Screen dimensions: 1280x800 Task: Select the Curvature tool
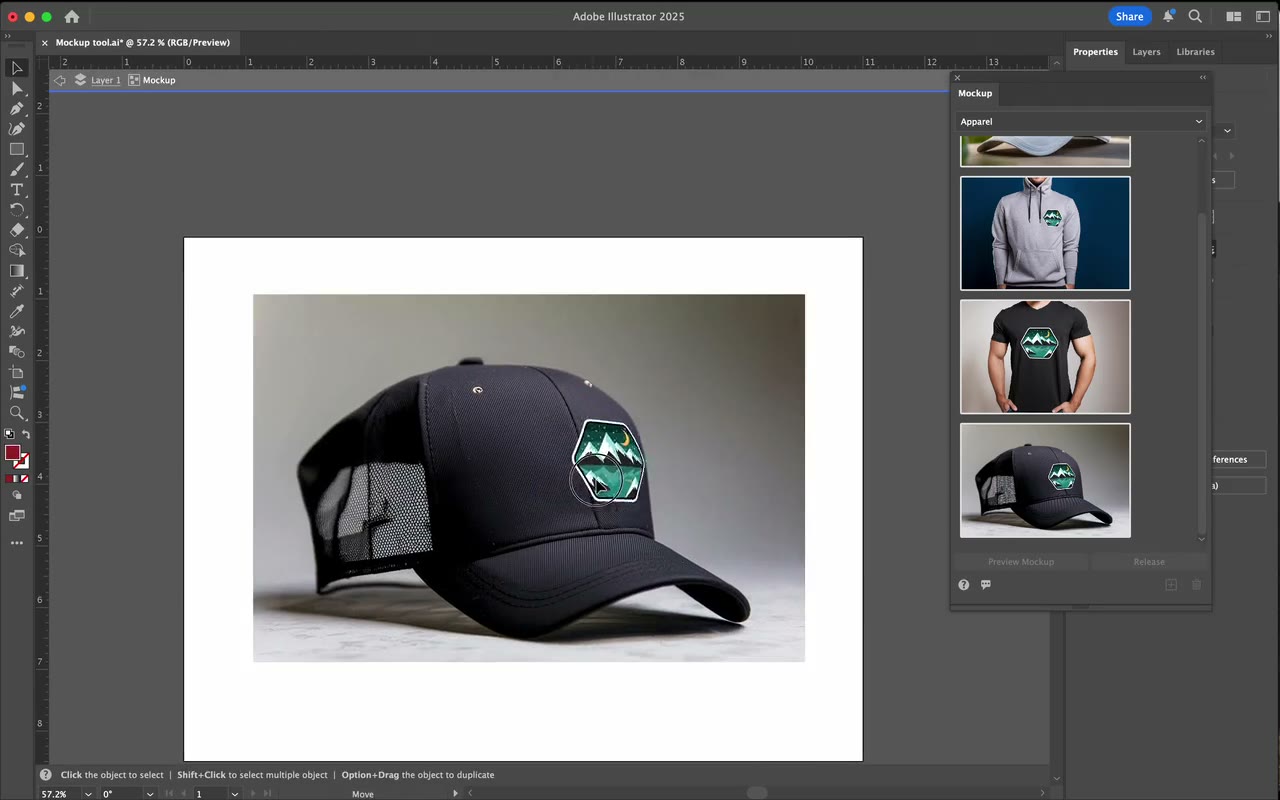click(17, 129)
